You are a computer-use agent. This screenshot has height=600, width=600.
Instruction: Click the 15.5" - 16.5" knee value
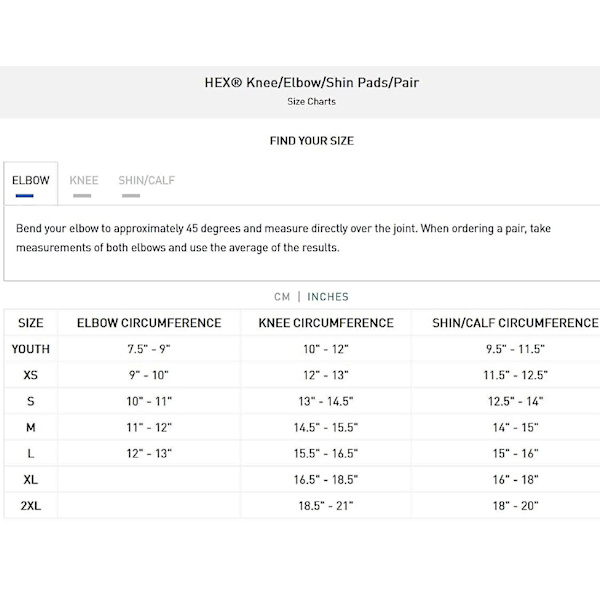326,453
